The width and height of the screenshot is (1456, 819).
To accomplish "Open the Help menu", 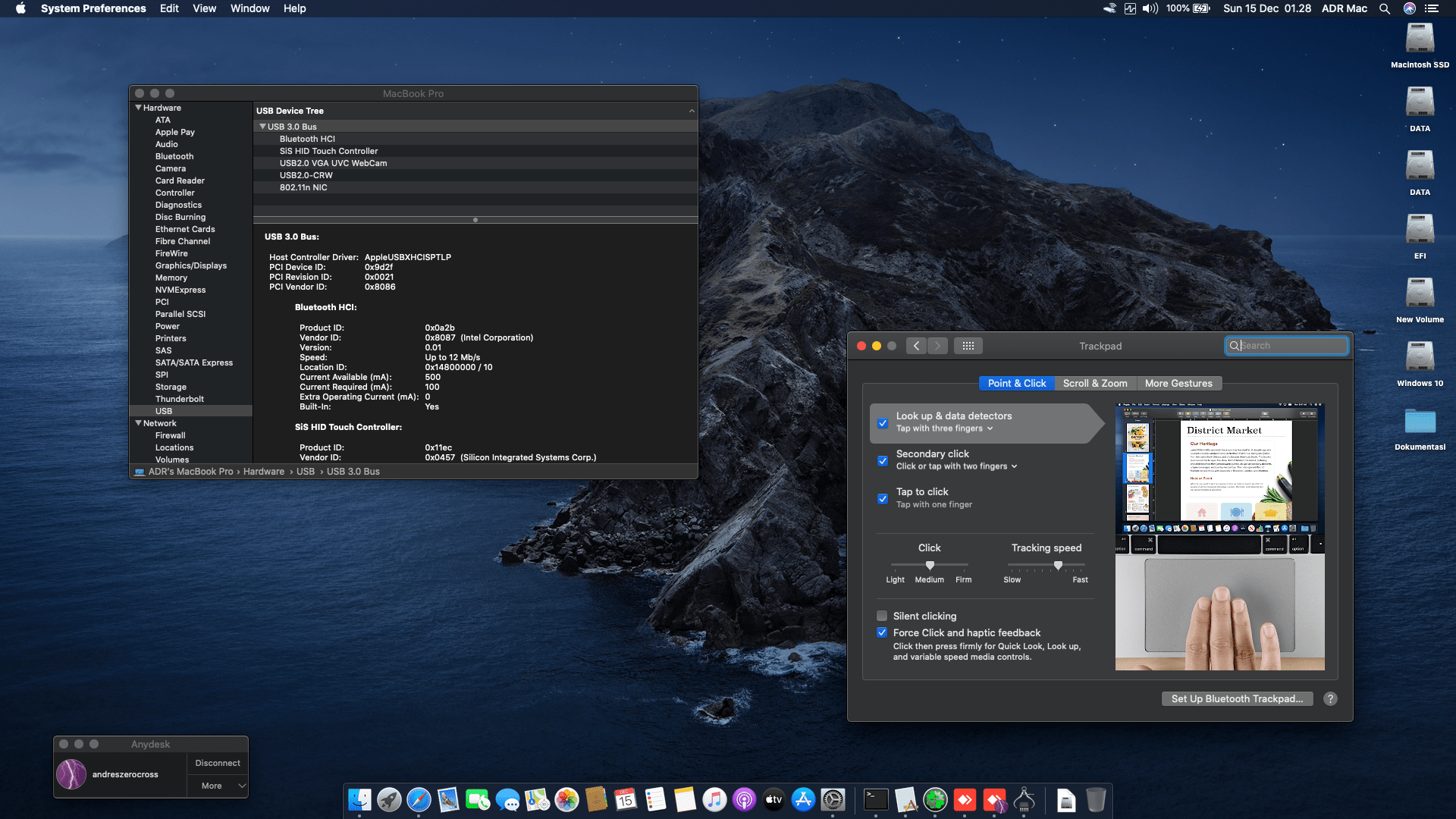I will (x=294, y=8).
